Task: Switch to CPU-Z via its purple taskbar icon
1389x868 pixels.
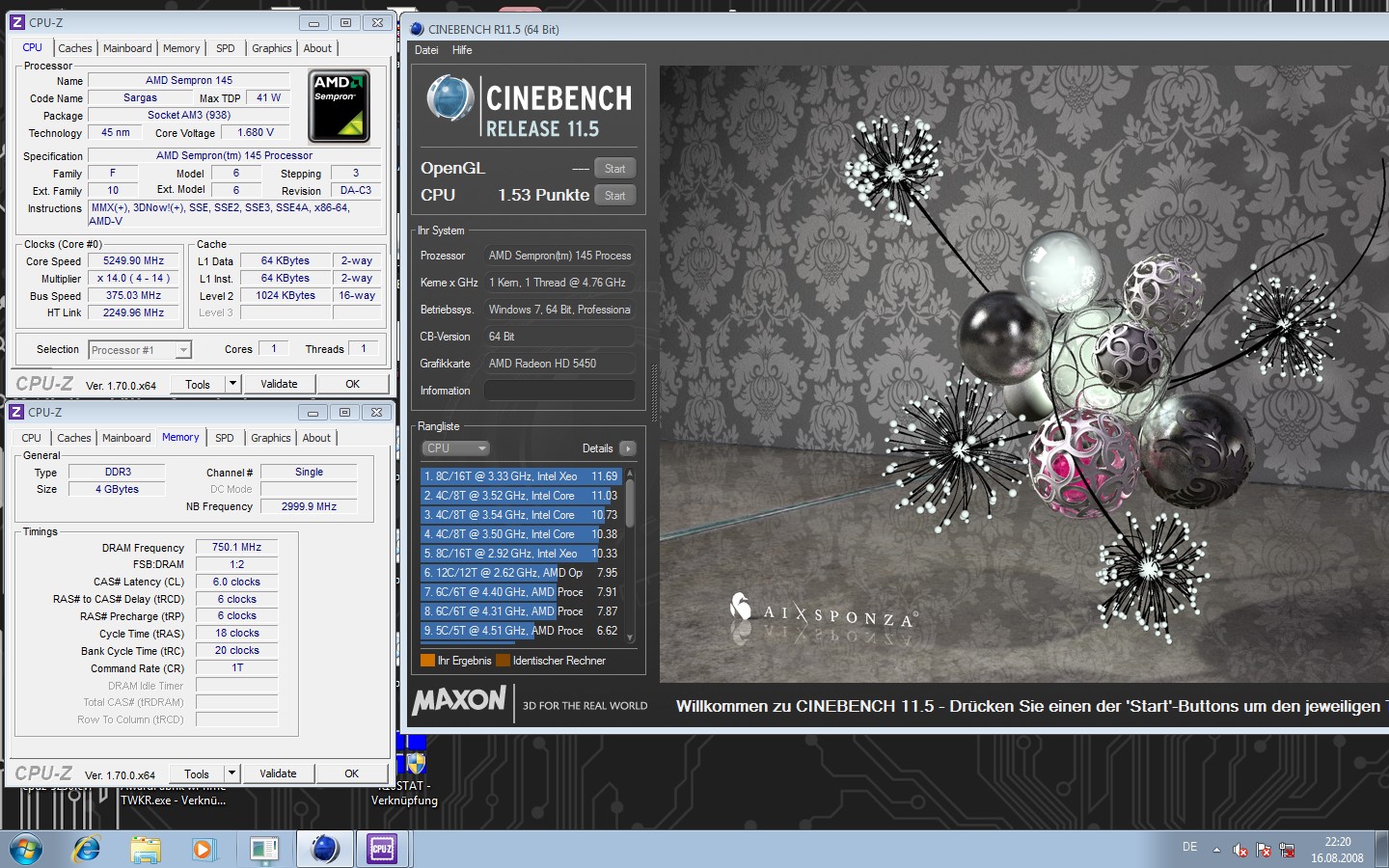Action: tap(382, 850)
